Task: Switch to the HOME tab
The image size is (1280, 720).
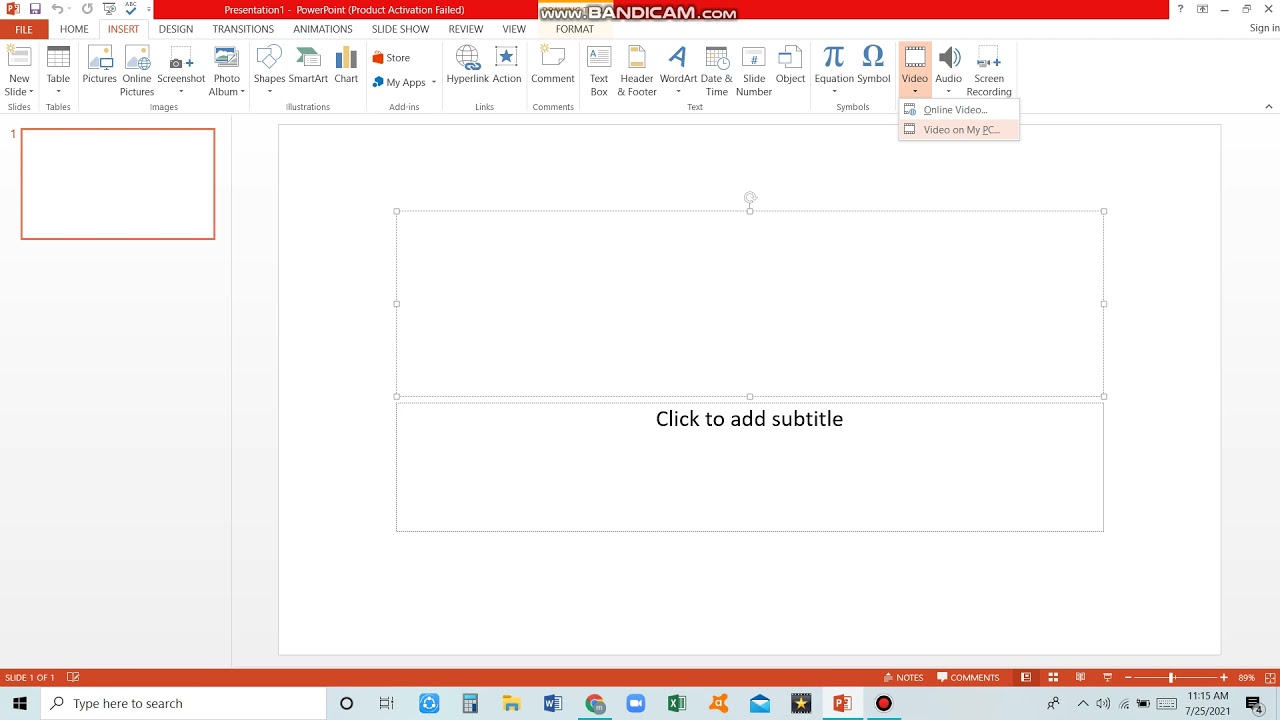Action: tap(74, 29)
